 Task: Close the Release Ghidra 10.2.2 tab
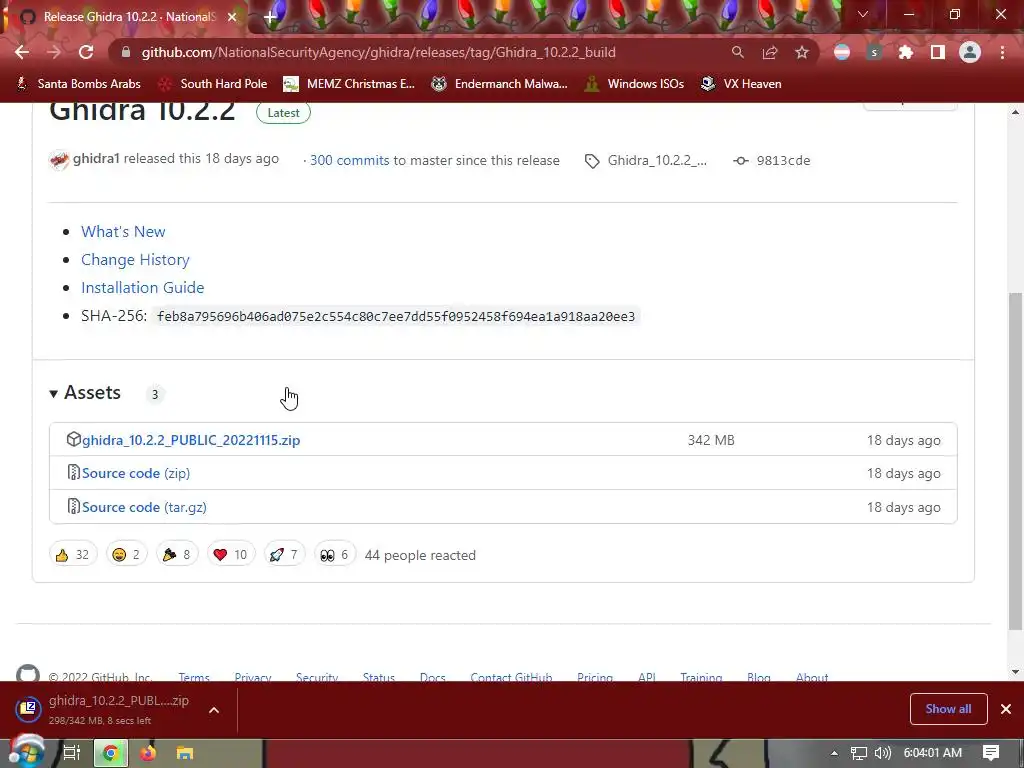pyautogui.click(x=232, y=17)
